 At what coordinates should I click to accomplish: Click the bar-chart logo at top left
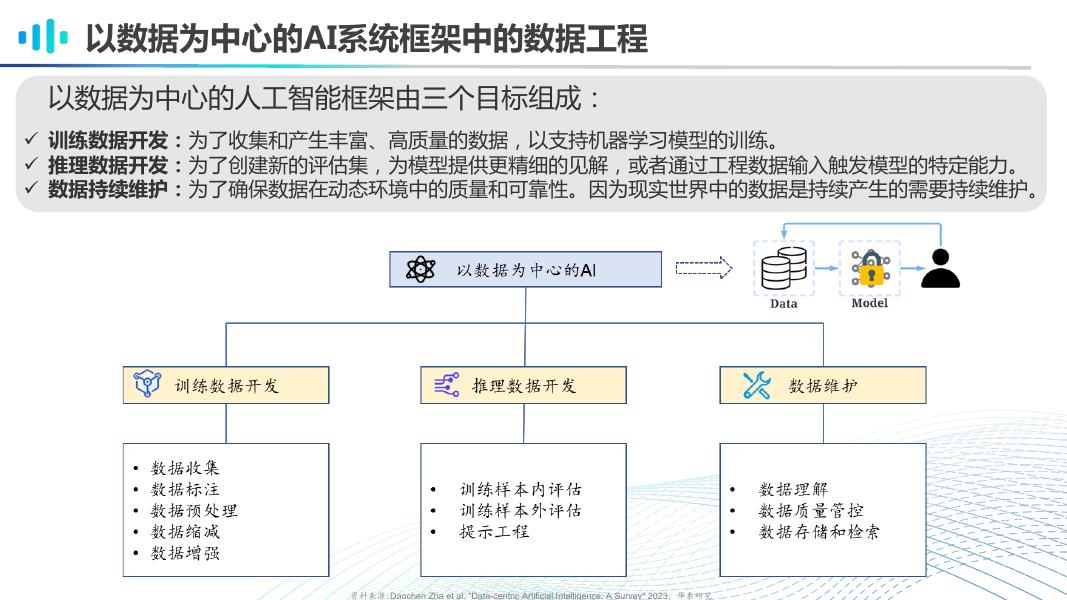tap(41, 37)
